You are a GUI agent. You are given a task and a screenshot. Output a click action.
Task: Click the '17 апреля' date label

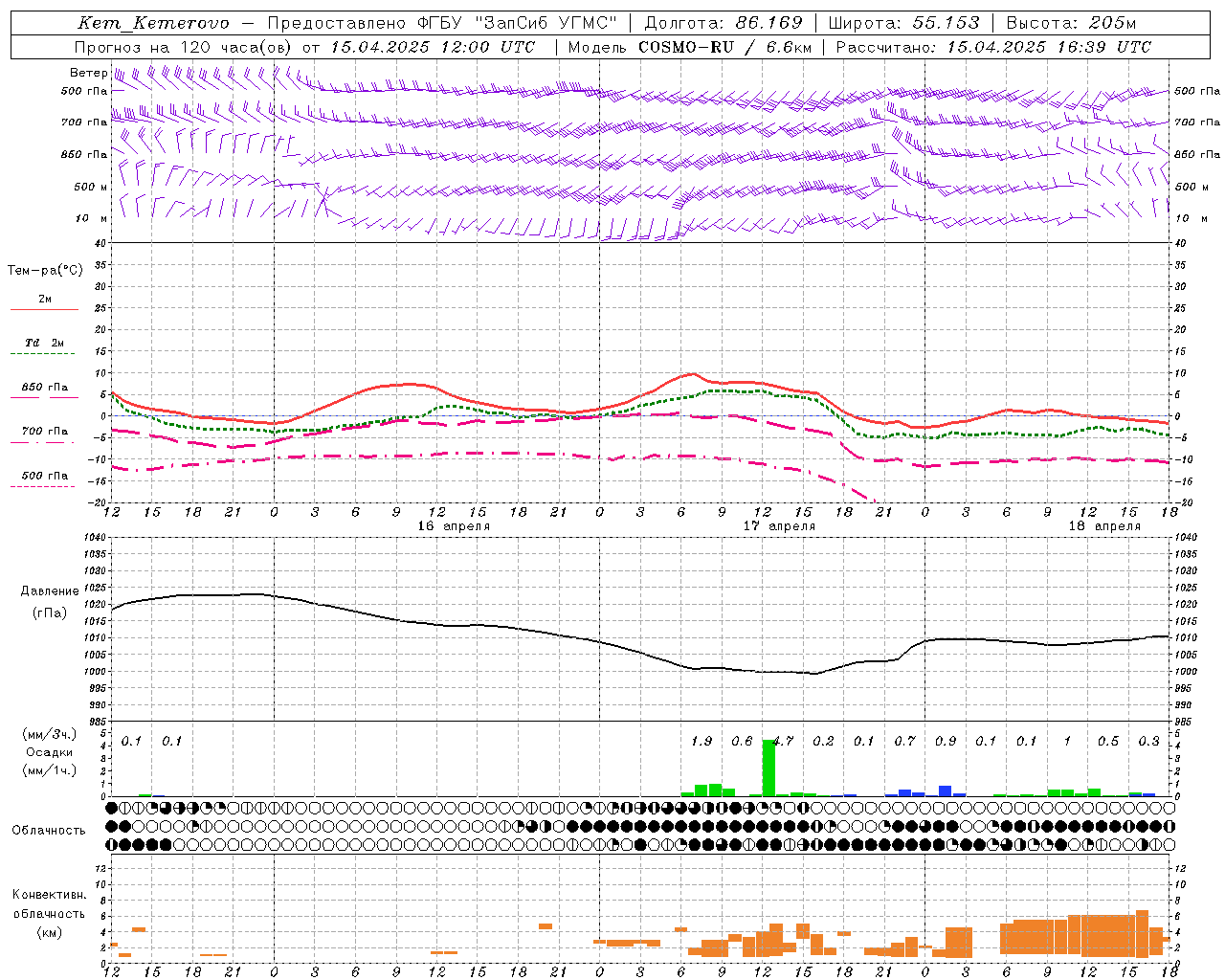click(x=779, y=526)
